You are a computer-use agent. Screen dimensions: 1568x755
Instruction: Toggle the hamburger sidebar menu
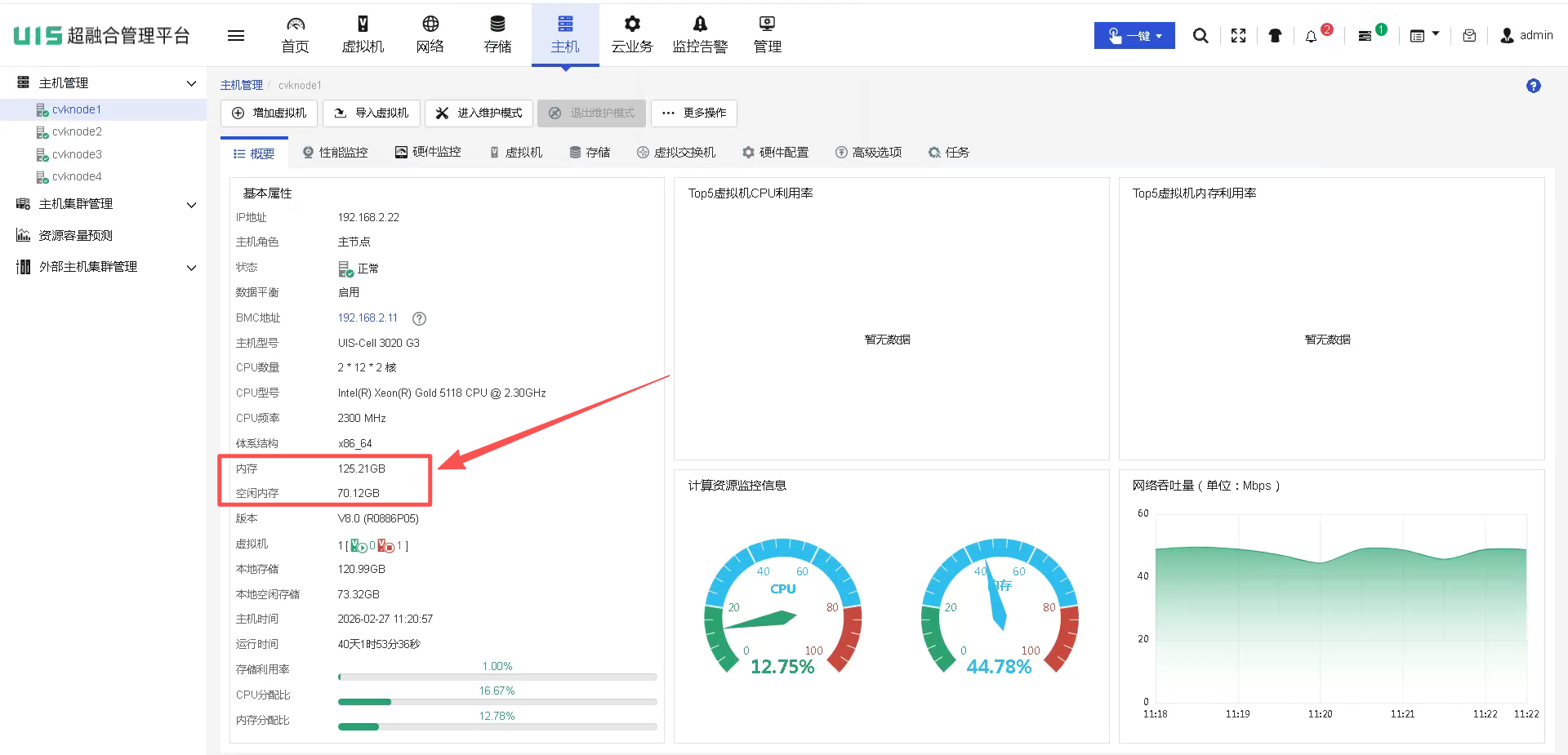click(236, 36)
